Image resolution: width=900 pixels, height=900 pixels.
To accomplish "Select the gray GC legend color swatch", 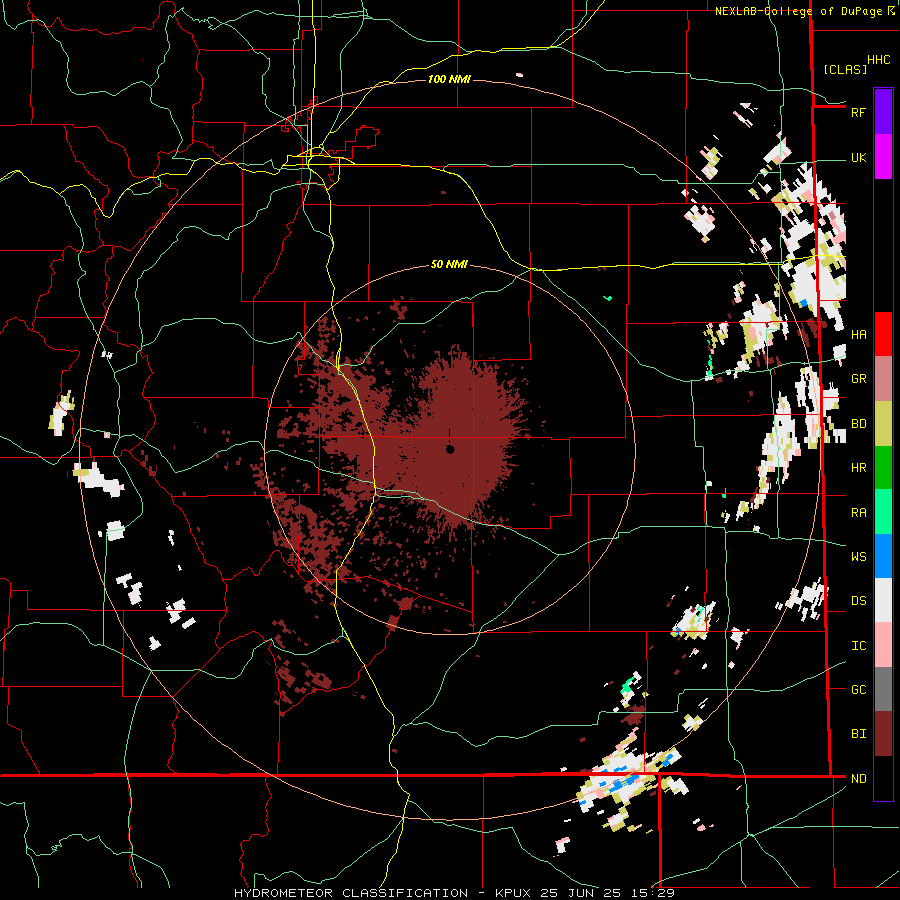I will coord(883,689).
